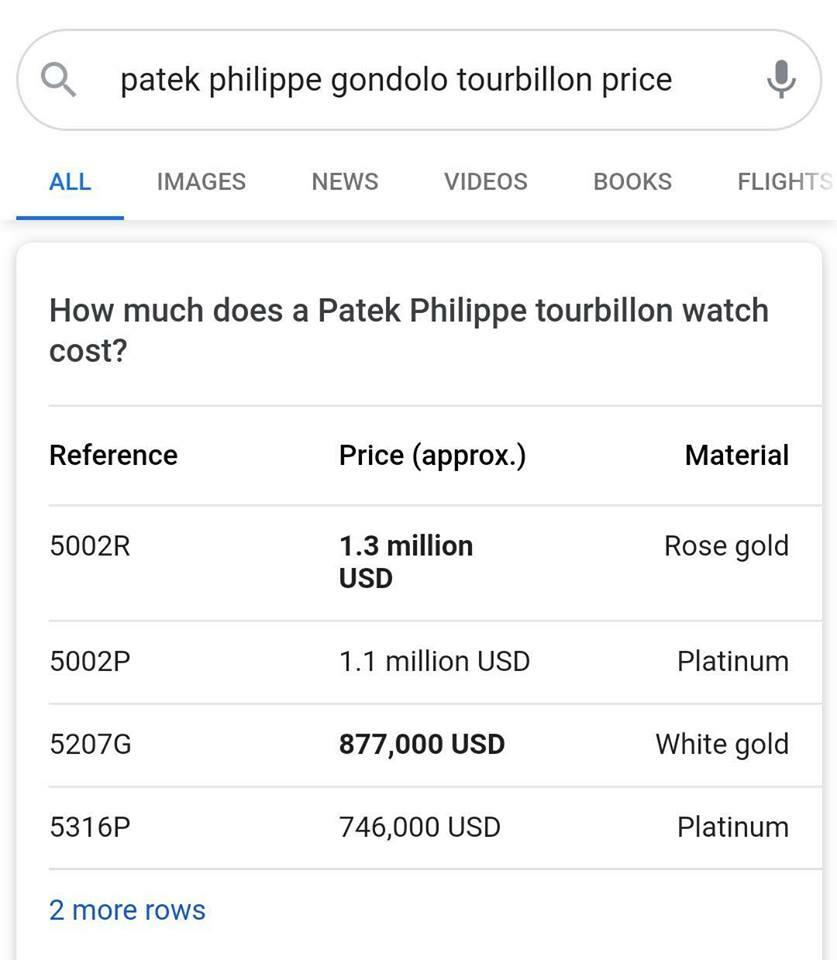
Task: Select the ALL results tab
Action: (x=70, y=182)
